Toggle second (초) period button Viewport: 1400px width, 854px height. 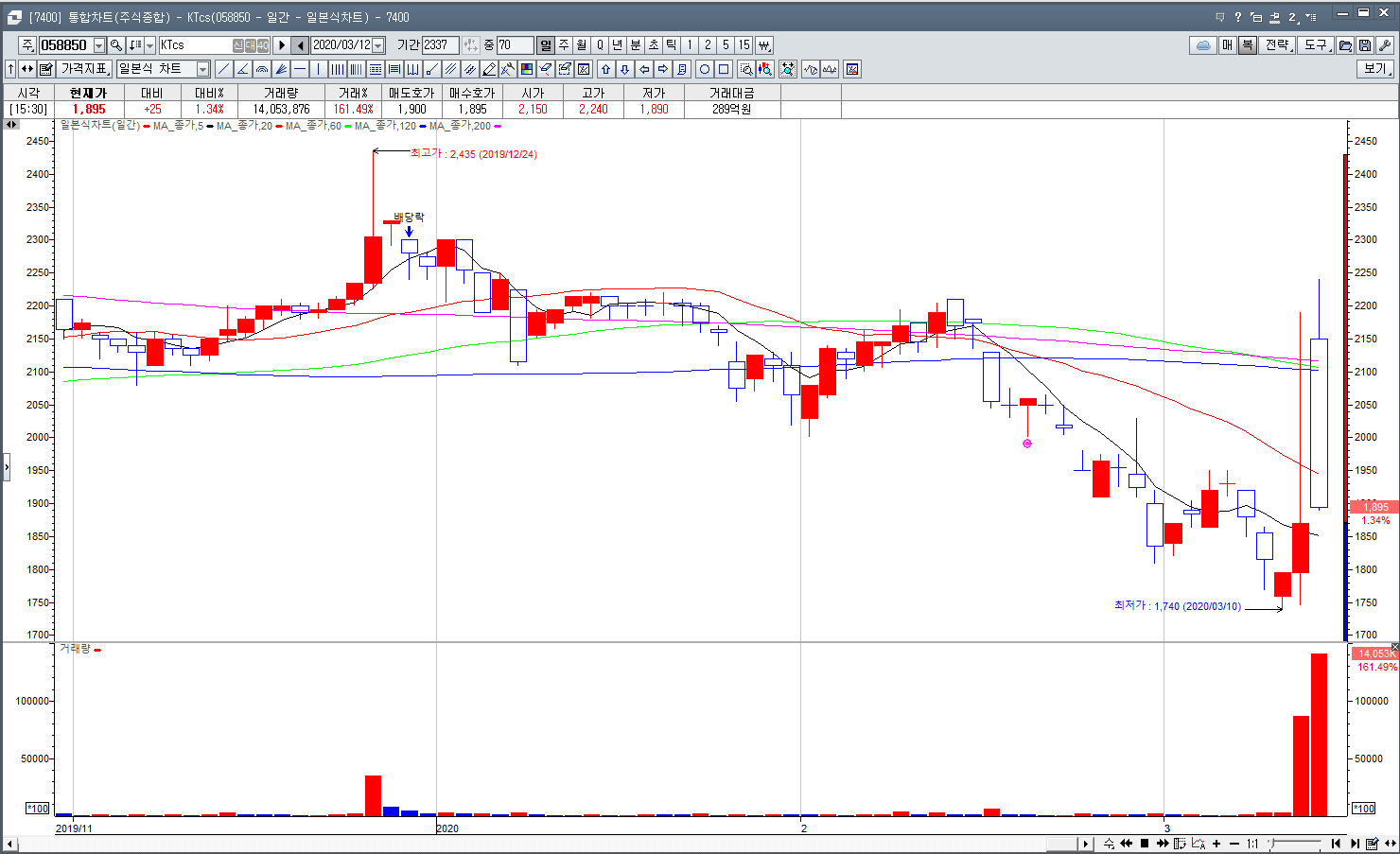pos(654,44)
